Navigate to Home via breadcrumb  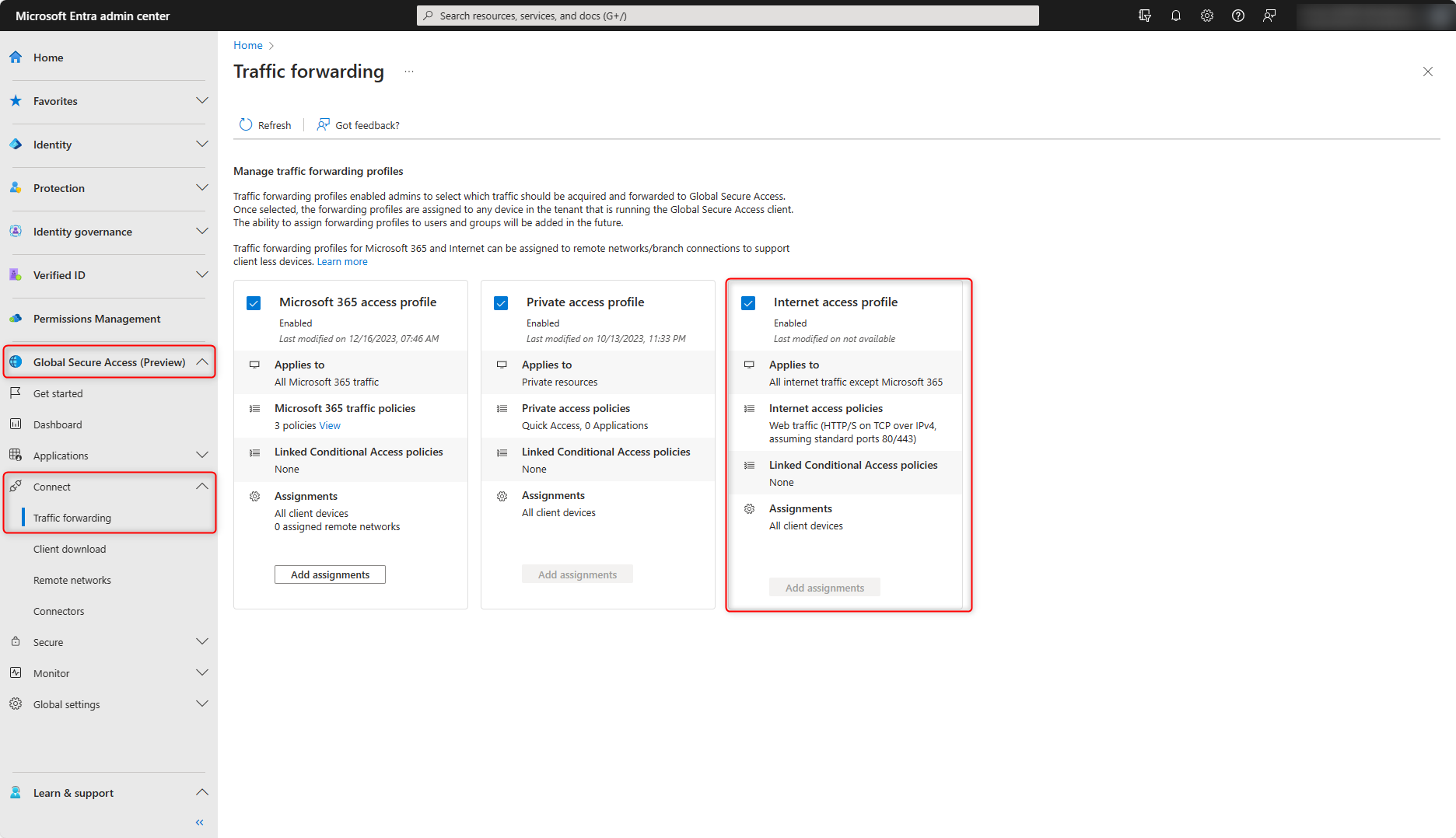click(x=247, y=45)
